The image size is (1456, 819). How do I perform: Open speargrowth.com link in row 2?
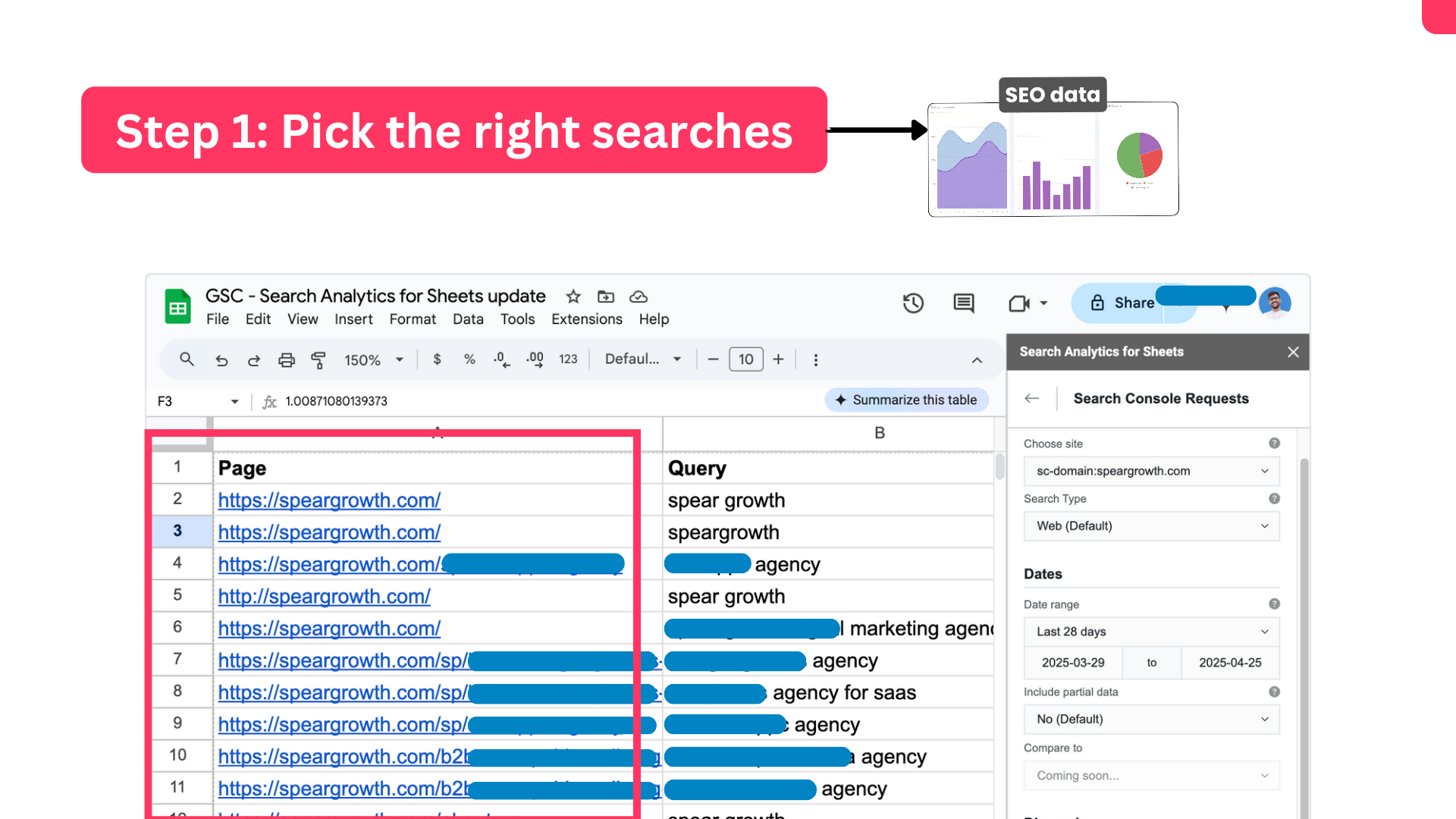coord(329,500)
